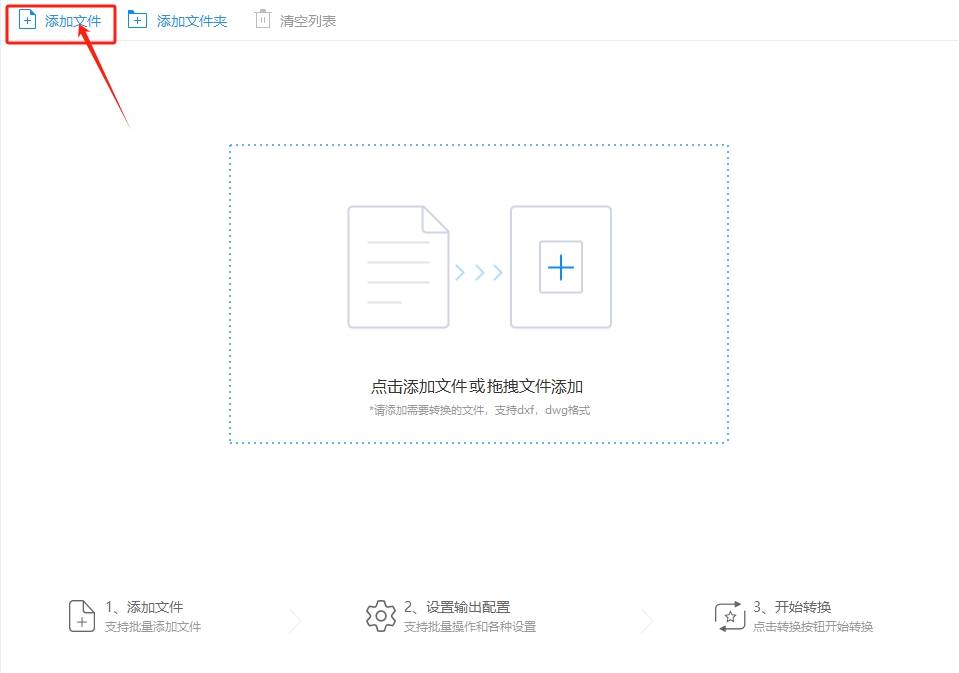Open settings via the step 2 gear icon
The image size is (959, 673).
pos(380,616)
